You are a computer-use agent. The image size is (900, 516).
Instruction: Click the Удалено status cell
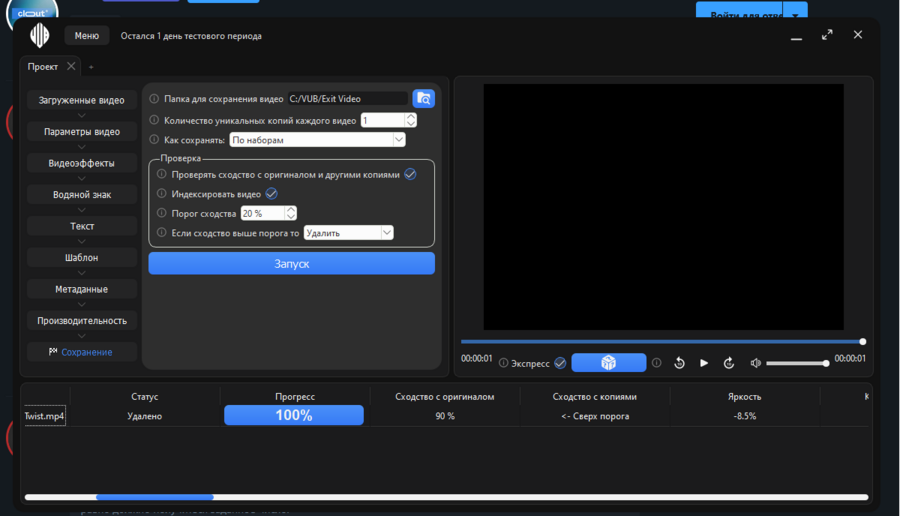[x=145, y=416]
